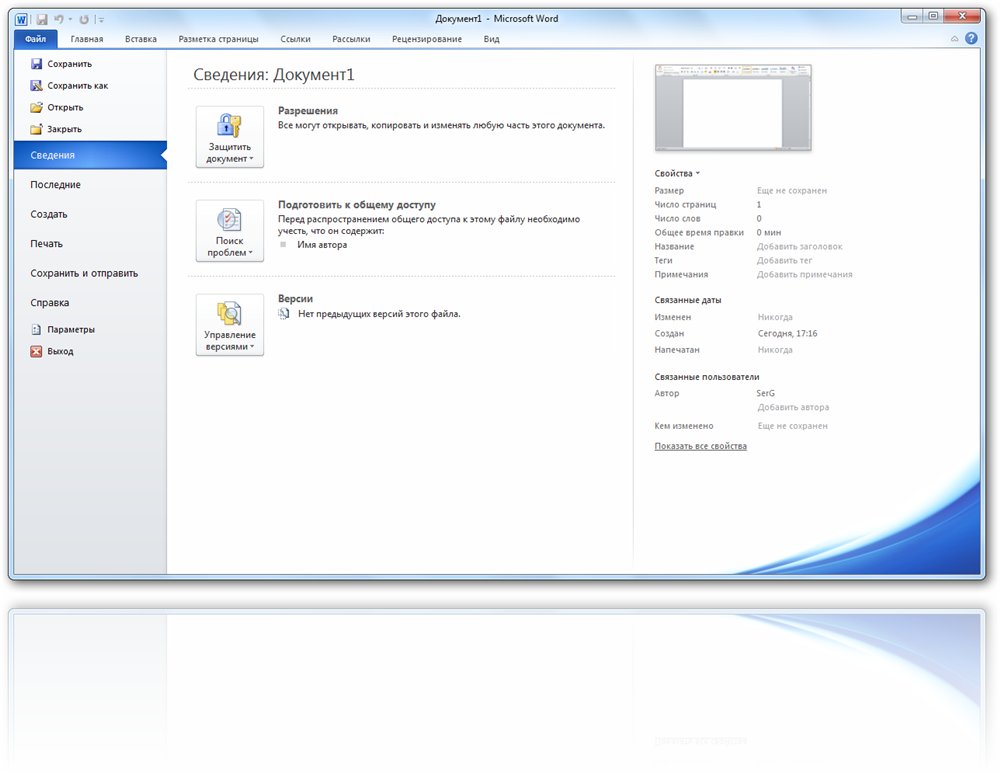Click the previous versions file icon
The height and width of the screenshot is (772, 1000).
284,314
